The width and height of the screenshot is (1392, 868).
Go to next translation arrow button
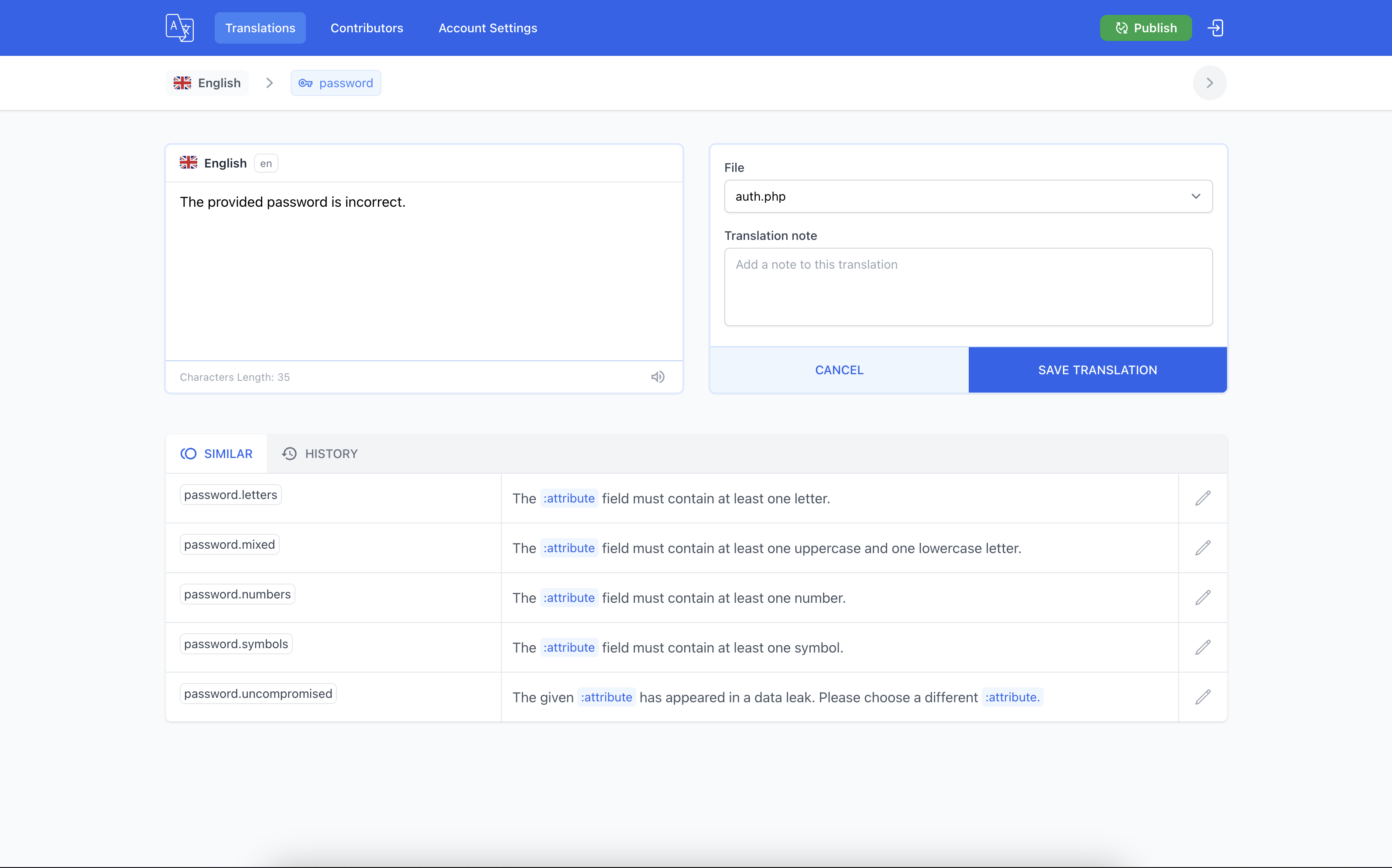click(1210, 83)
